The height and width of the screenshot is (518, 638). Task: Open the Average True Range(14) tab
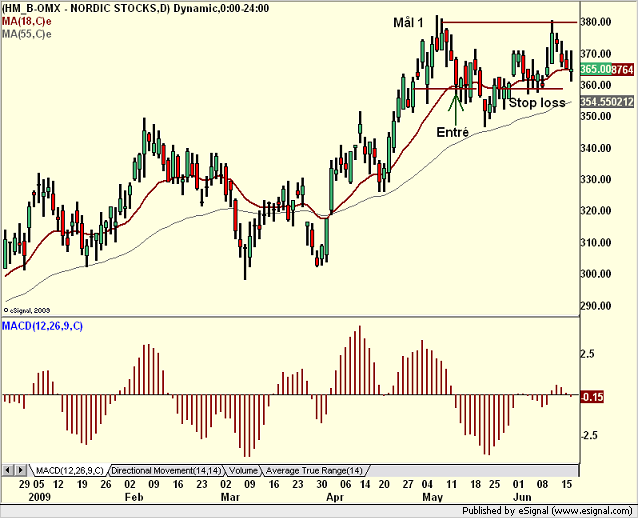click(314, 471)
